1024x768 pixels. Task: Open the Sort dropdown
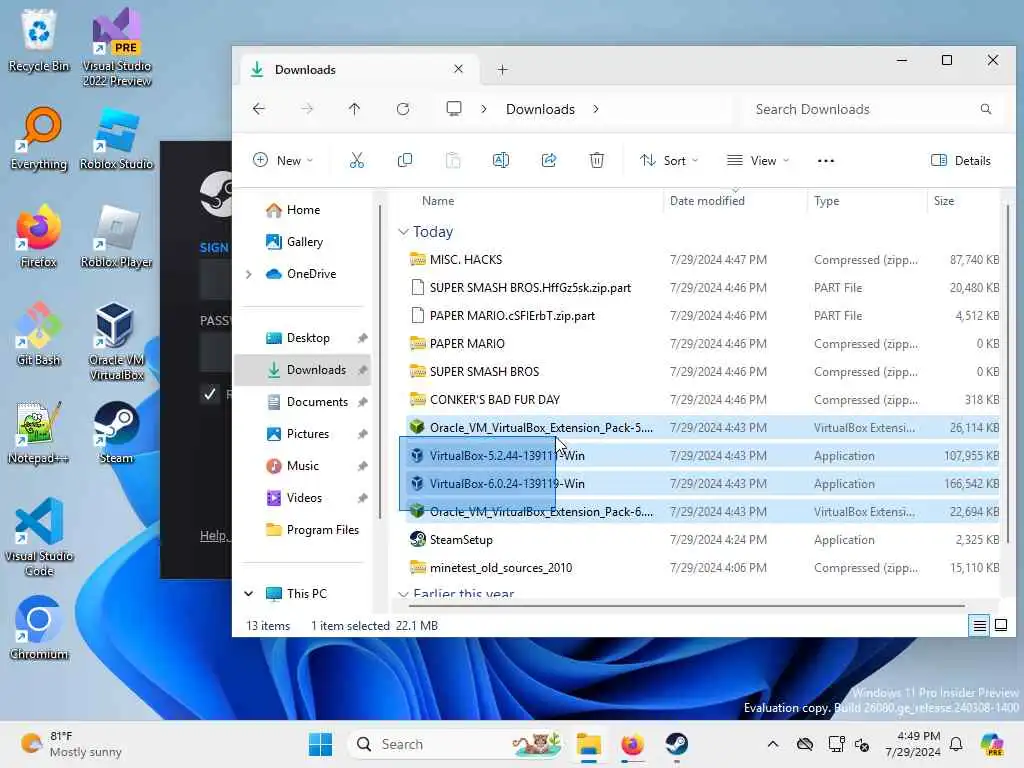click(669, 161)
